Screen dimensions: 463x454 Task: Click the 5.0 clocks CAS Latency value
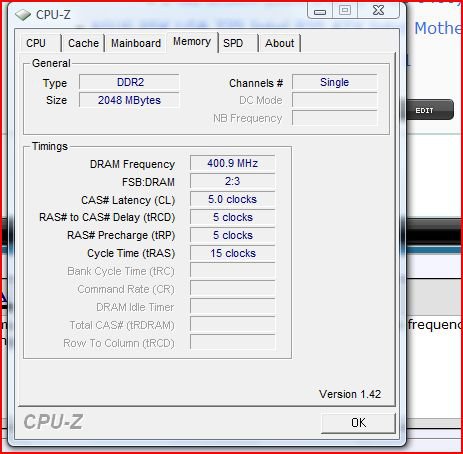point(233,199)
